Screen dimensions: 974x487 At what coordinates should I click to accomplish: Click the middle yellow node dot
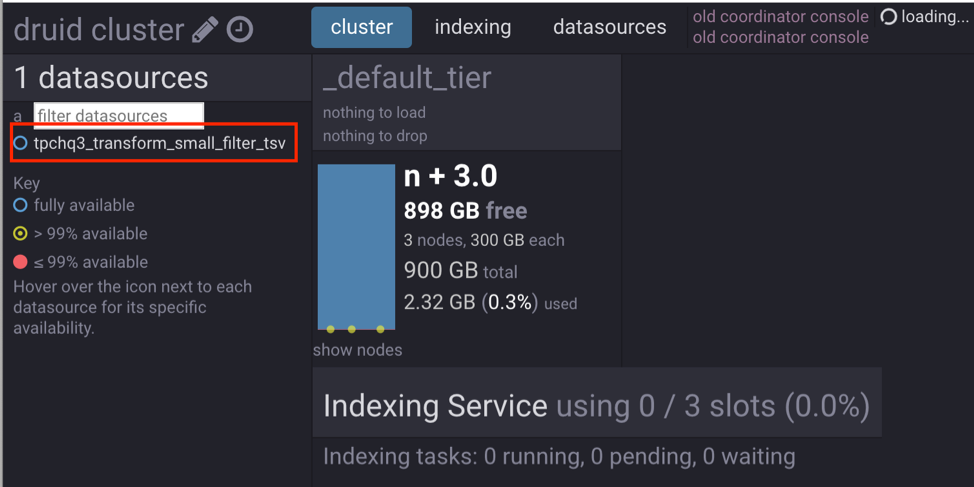pos(352,329)
